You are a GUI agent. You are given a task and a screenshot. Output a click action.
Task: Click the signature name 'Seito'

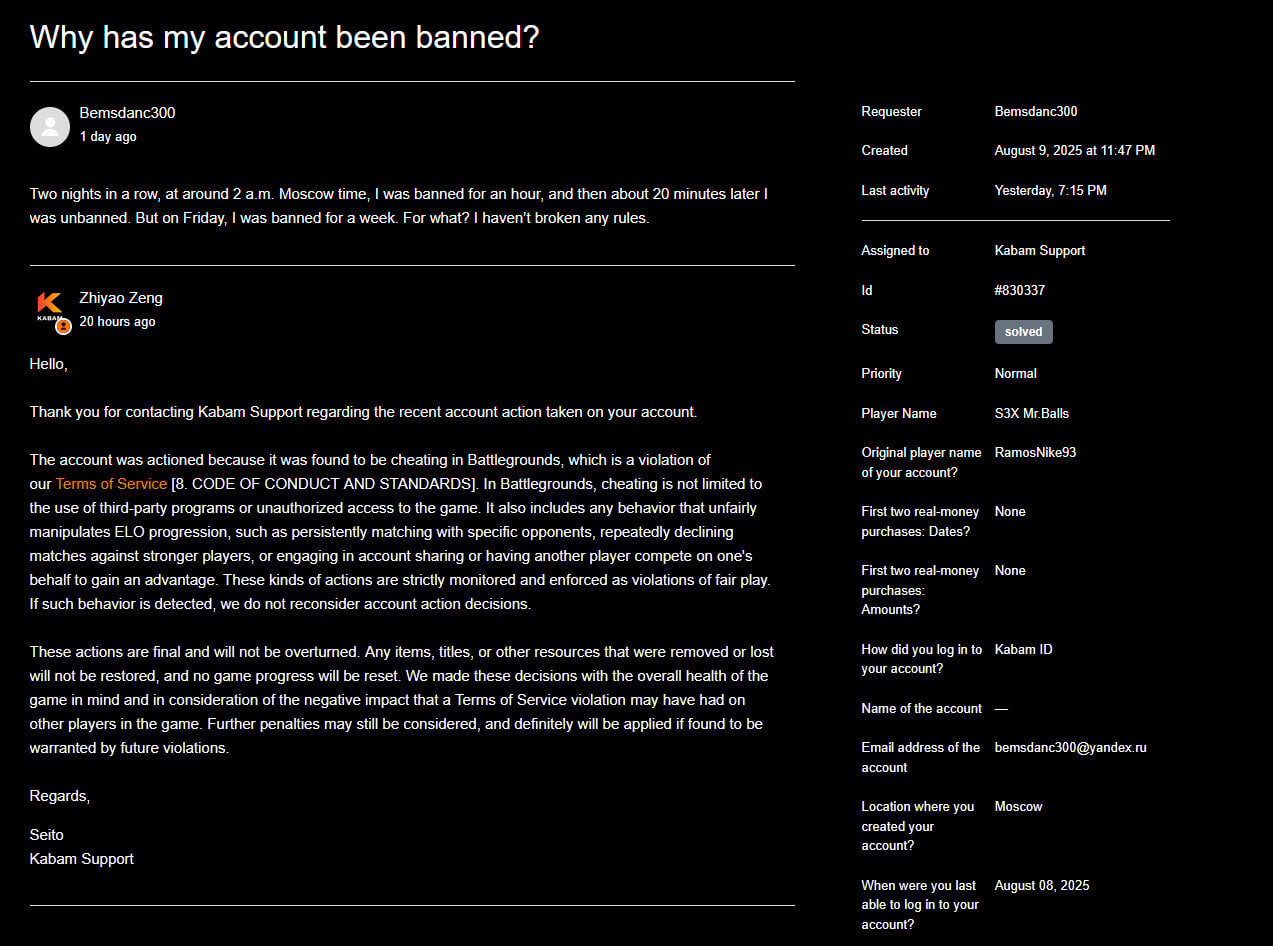pos(47,835)
